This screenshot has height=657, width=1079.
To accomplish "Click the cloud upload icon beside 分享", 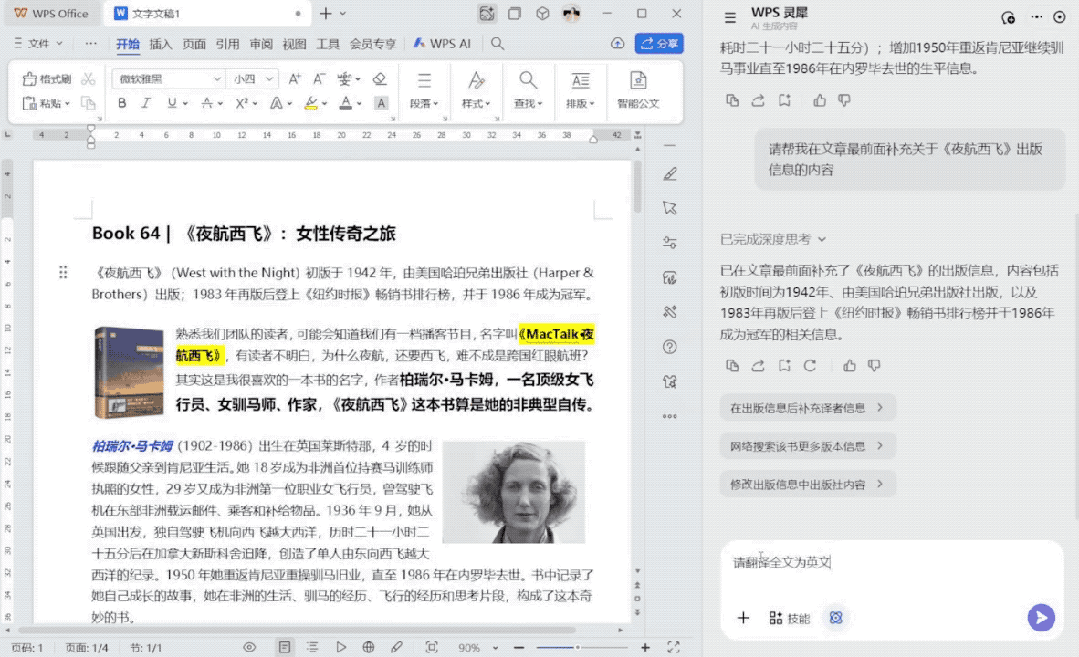I will tap(617, 43).
